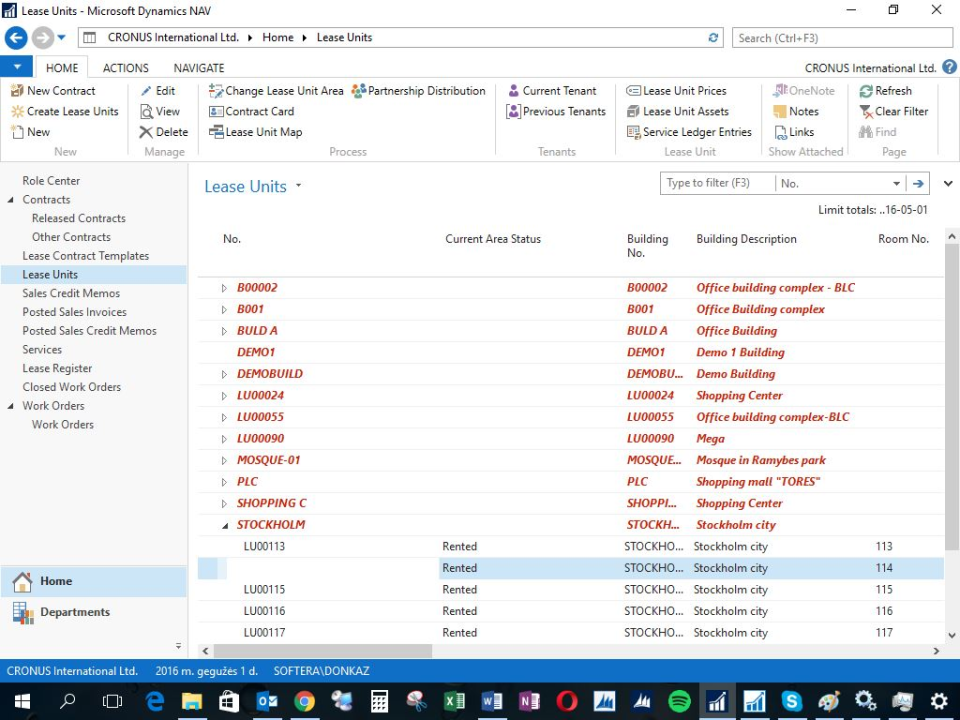Image resolution: width=960 pixels, height=720 pixels.
Task: Open the Lease Unit Map
Action: [255, 132]
